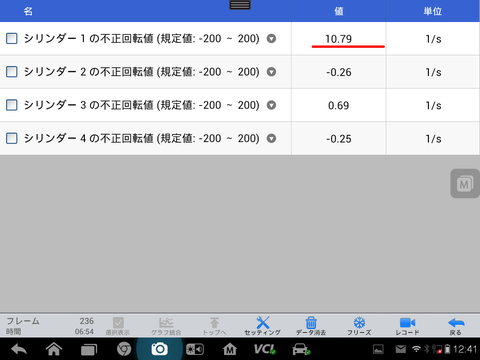The height and width of the screenshot is (360, 480).
Task: Open the floating M multitask button
Action: coord(465,184)
